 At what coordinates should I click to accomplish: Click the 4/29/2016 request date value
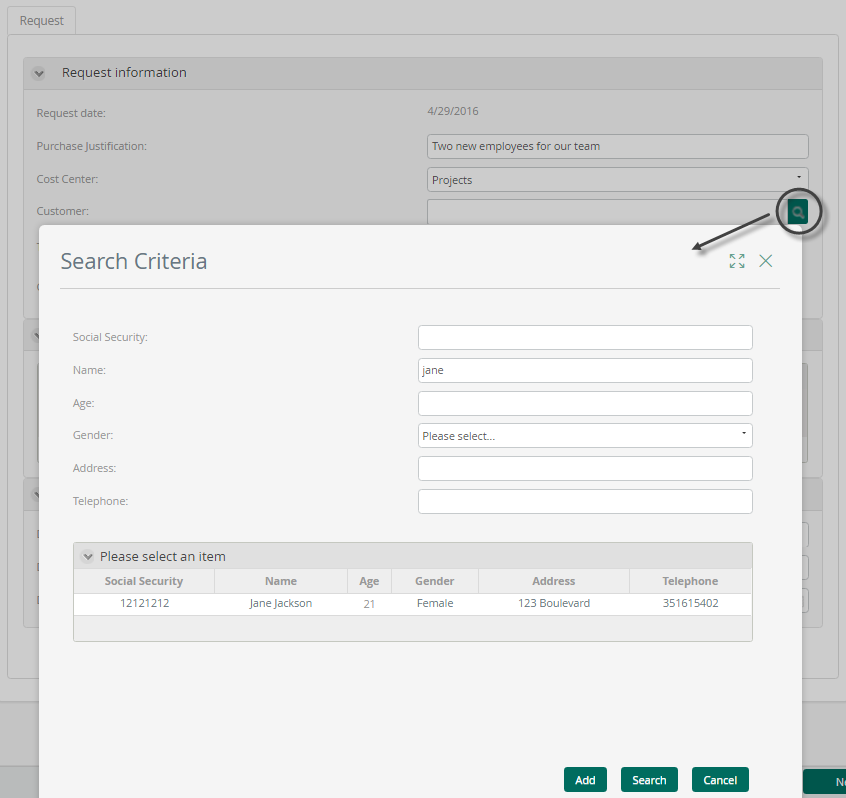pos(453,111)
